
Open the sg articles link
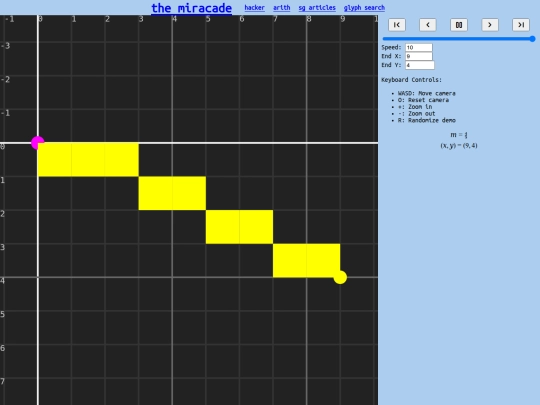317,8
